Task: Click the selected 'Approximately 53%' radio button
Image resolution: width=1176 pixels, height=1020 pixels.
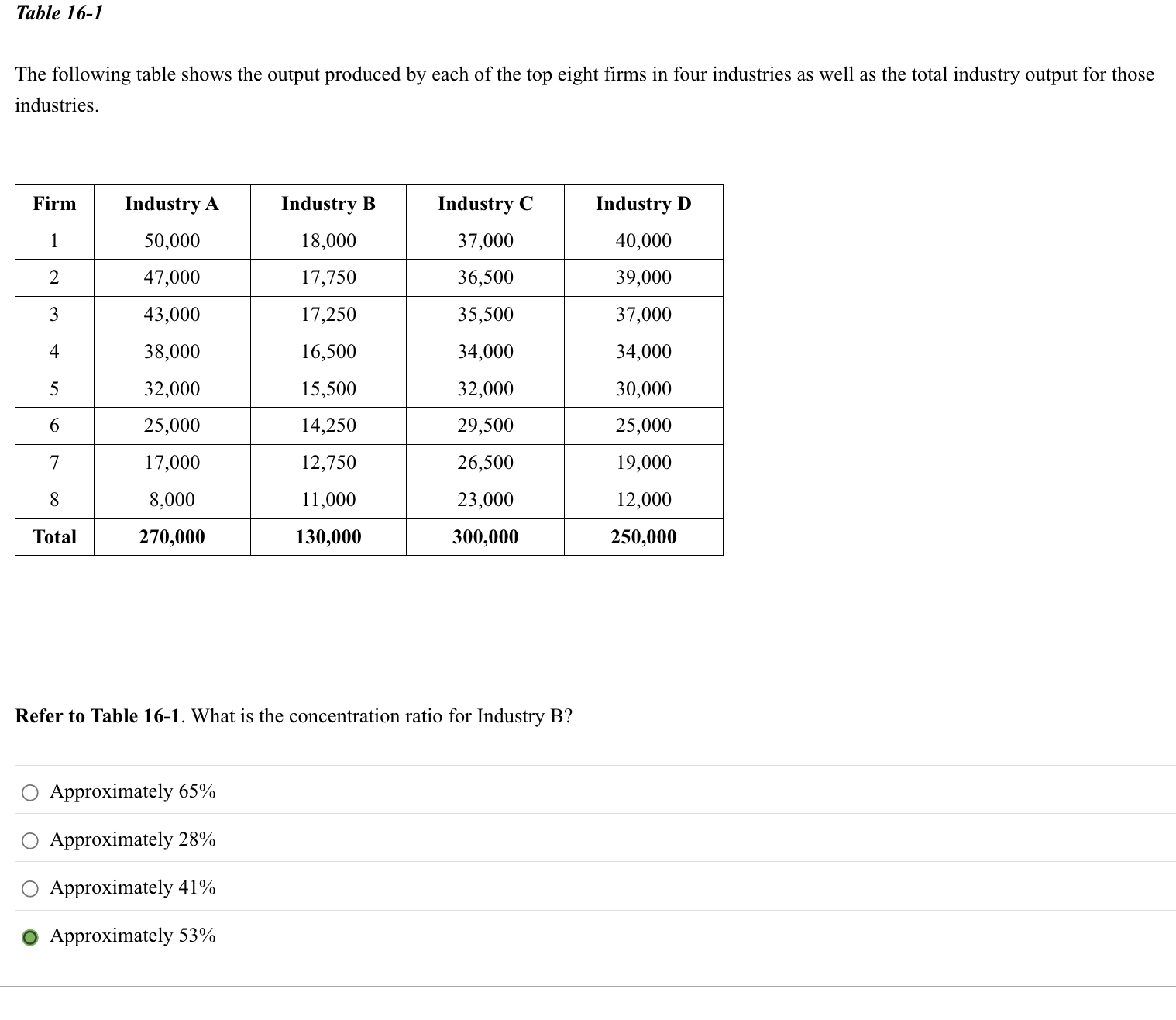Action: click(29, 937)
